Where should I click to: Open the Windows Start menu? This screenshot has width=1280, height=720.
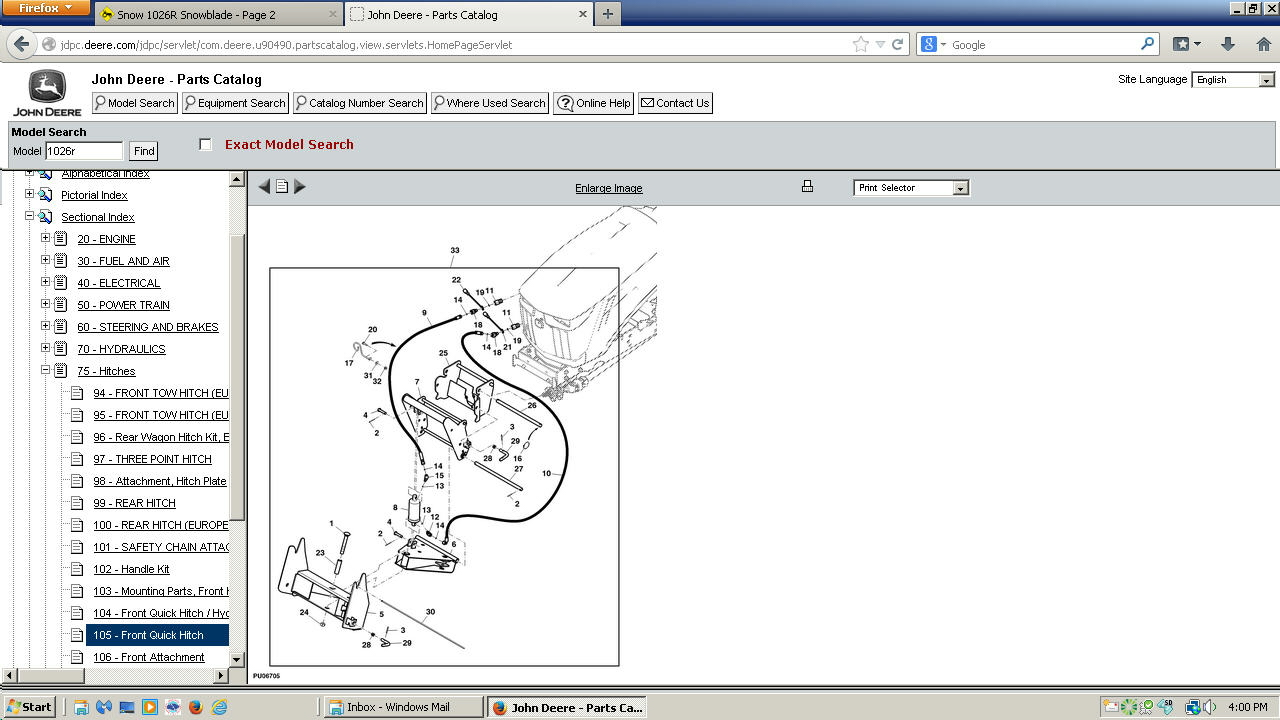coord(29,707)
